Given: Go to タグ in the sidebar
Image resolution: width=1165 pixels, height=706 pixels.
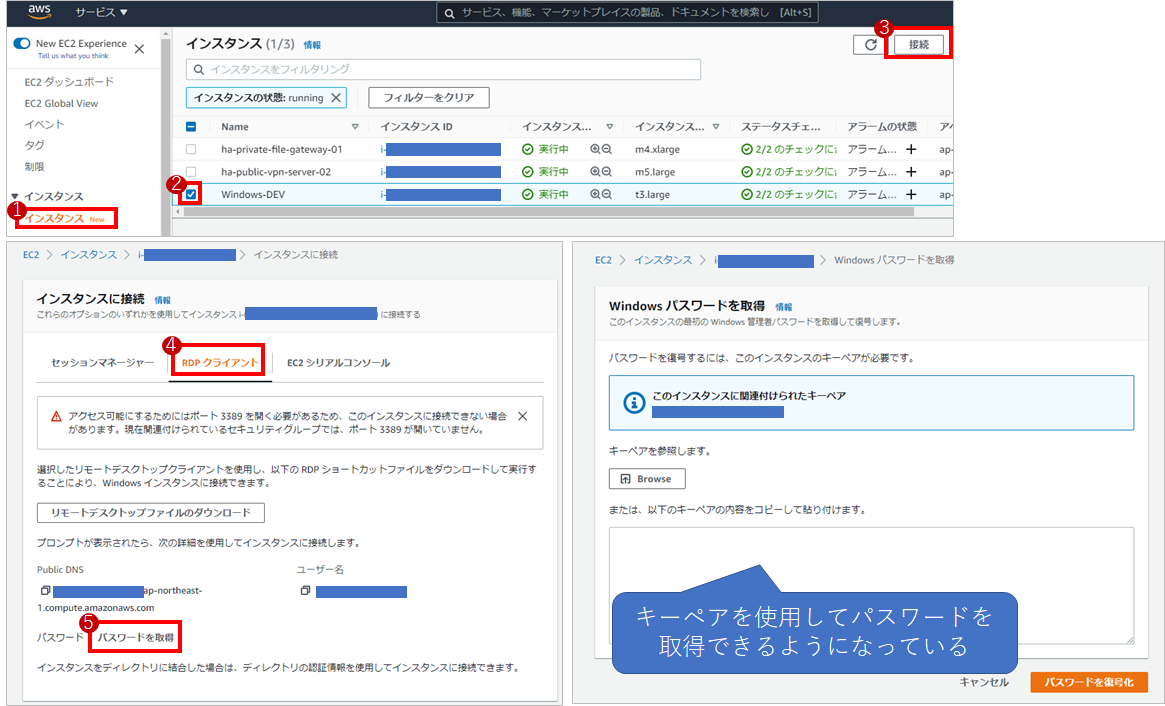Looking at the screenshot, I should [x=34, y=145].
